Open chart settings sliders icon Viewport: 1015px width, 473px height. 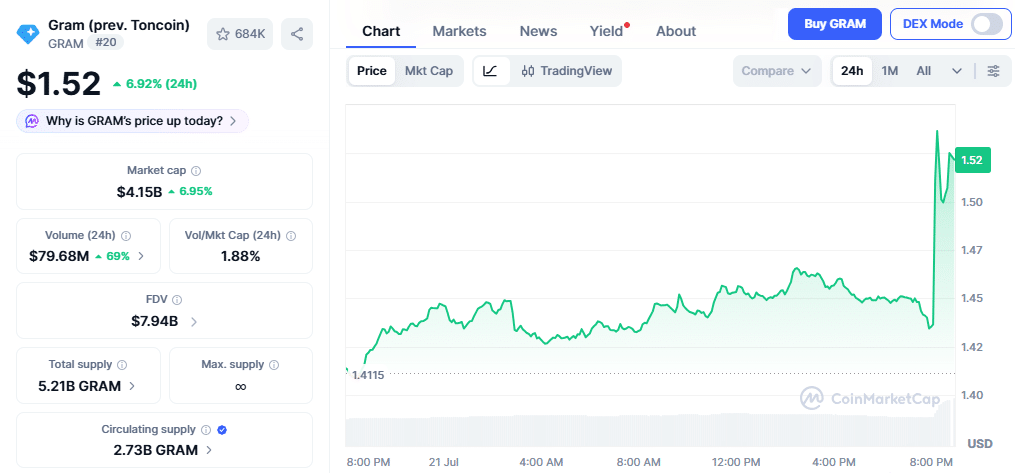coord(993,71)
